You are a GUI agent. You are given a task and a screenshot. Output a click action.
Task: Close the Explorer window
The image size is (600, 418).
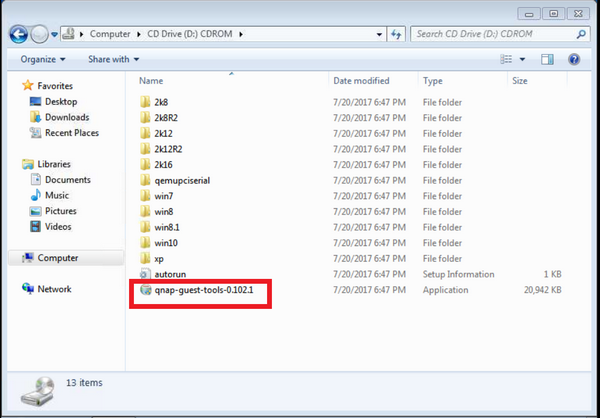pos(579,14)
